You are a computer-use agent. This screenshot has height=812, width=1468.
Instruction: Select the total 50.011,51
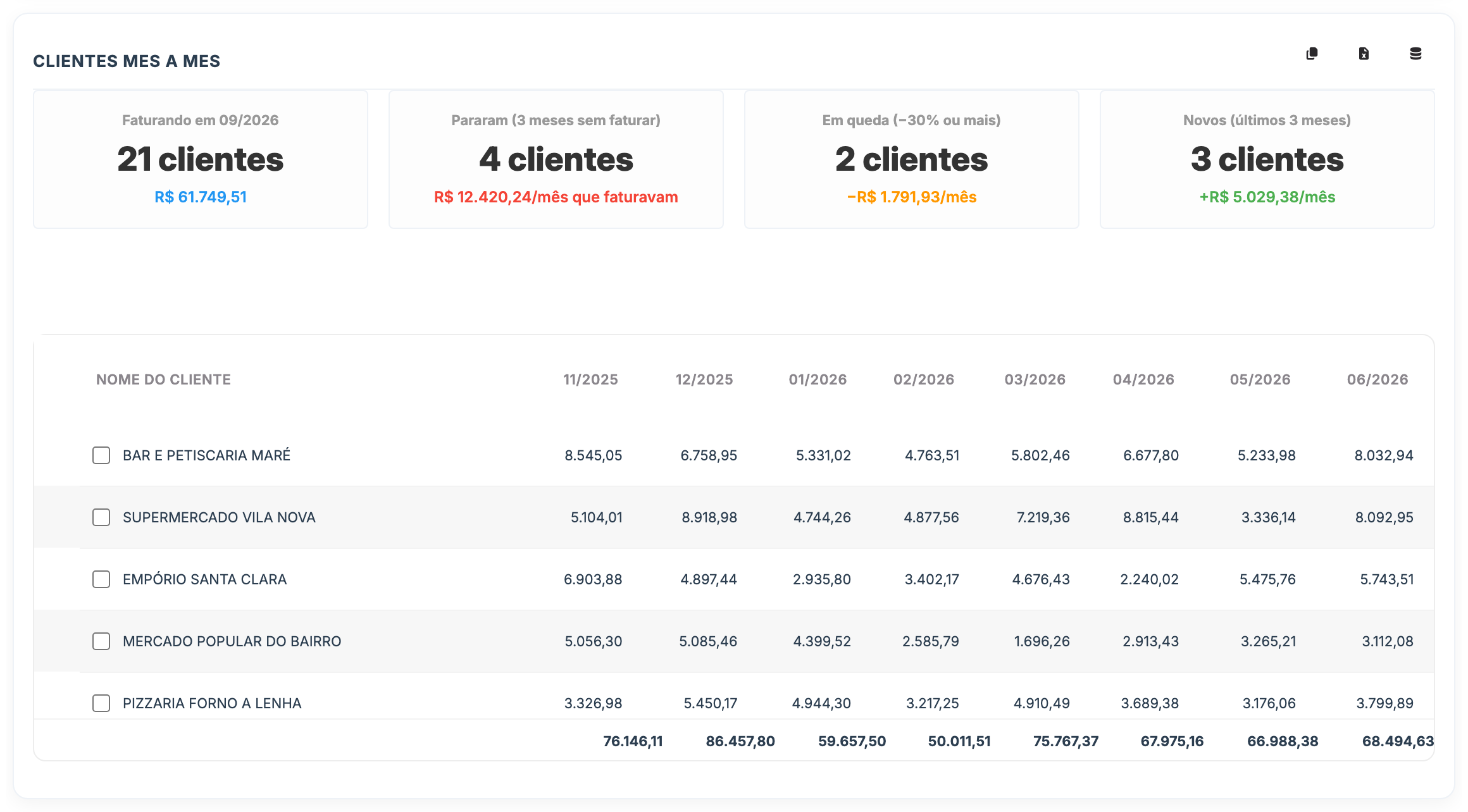[959, 741]
